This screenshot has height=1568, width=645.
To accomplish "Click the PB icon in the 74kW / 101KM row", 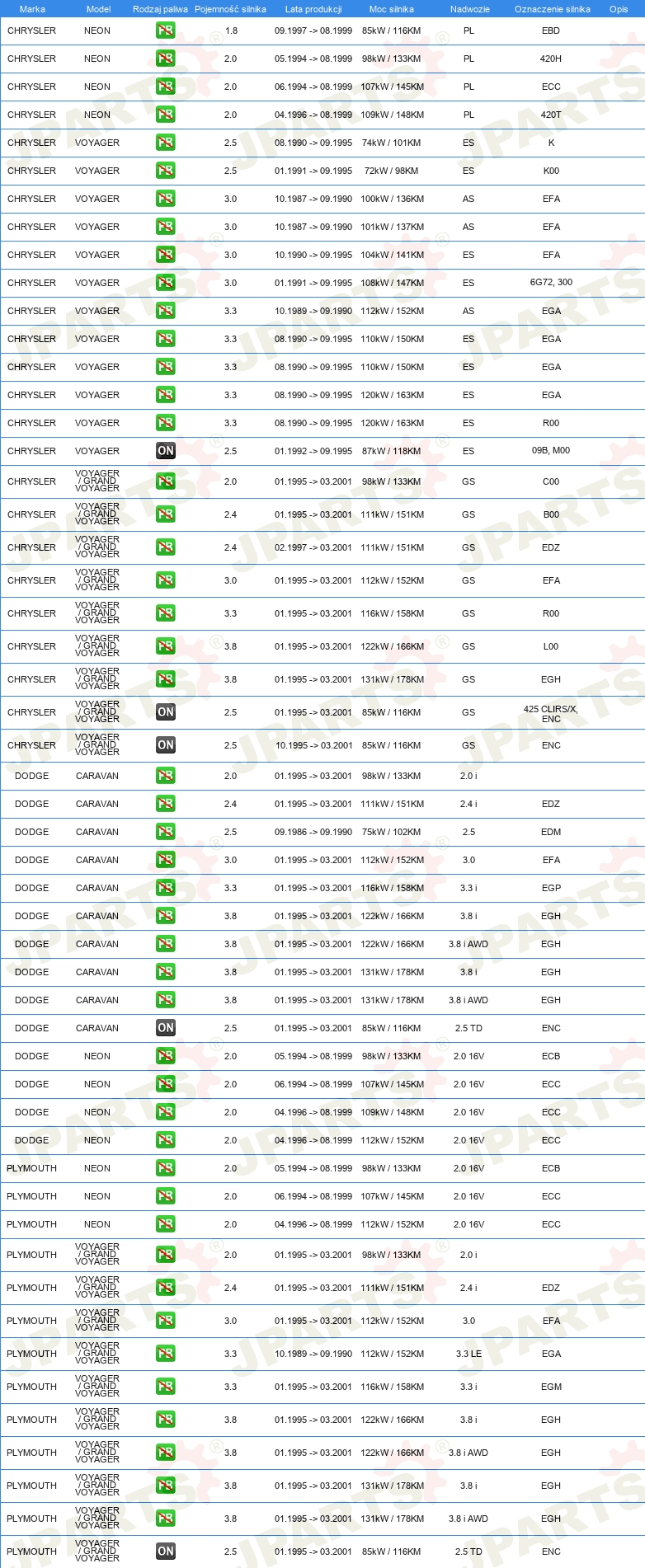I will [166, 143].
